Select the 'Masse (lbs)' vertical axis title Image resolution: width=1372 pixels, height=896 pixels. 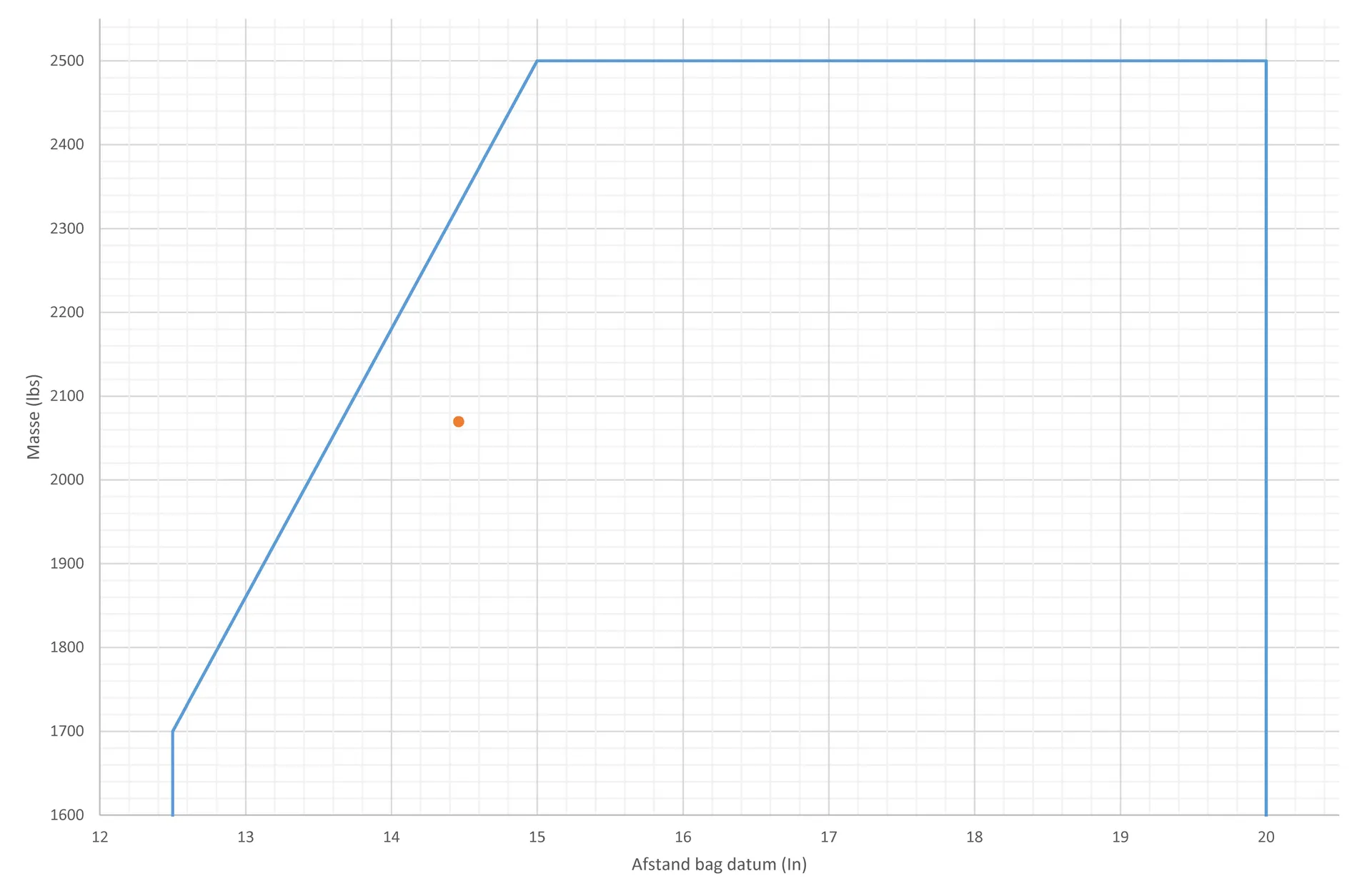(34, 417)
